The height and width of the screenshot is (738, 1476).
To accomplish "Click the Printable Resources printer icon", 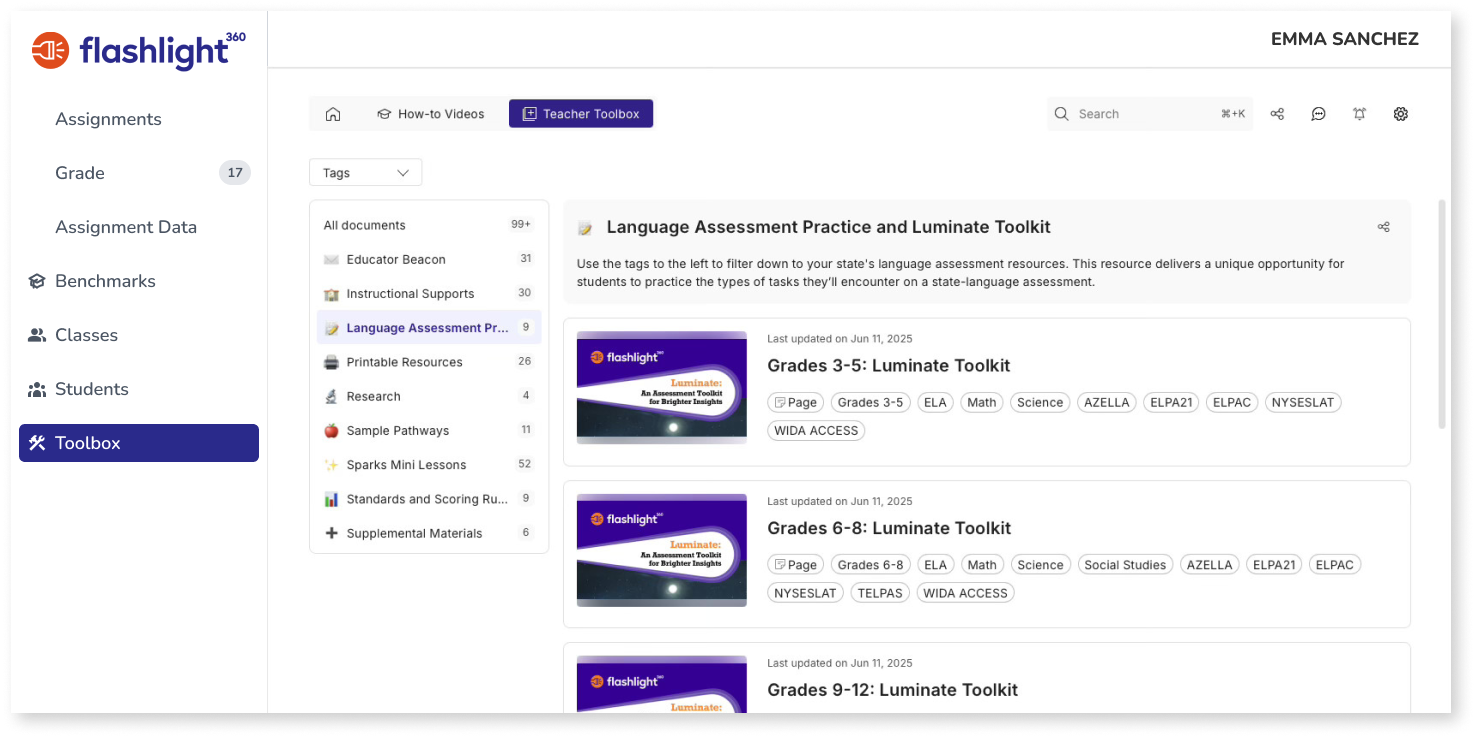I will [331, 362].
